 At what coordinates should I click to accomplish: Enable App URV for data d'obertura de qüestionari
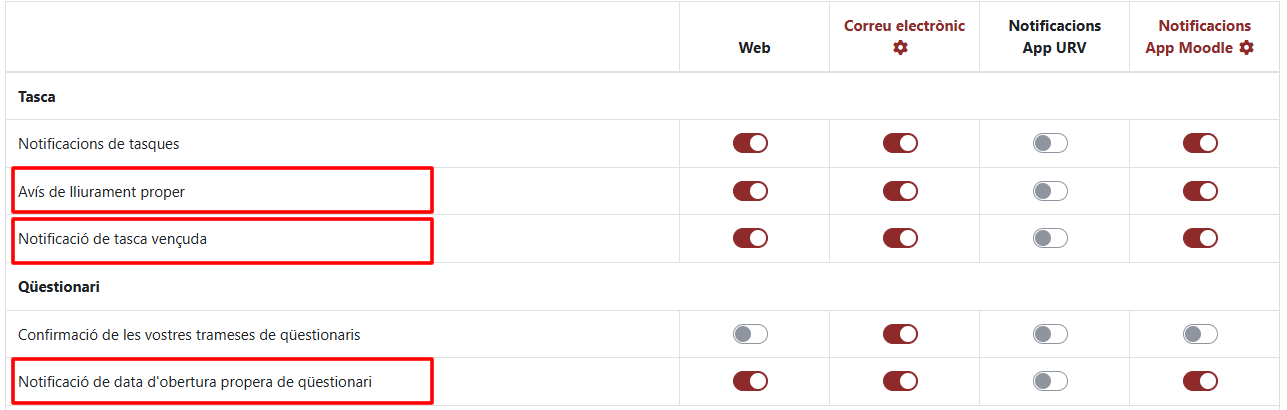[x=1050, y=381]
